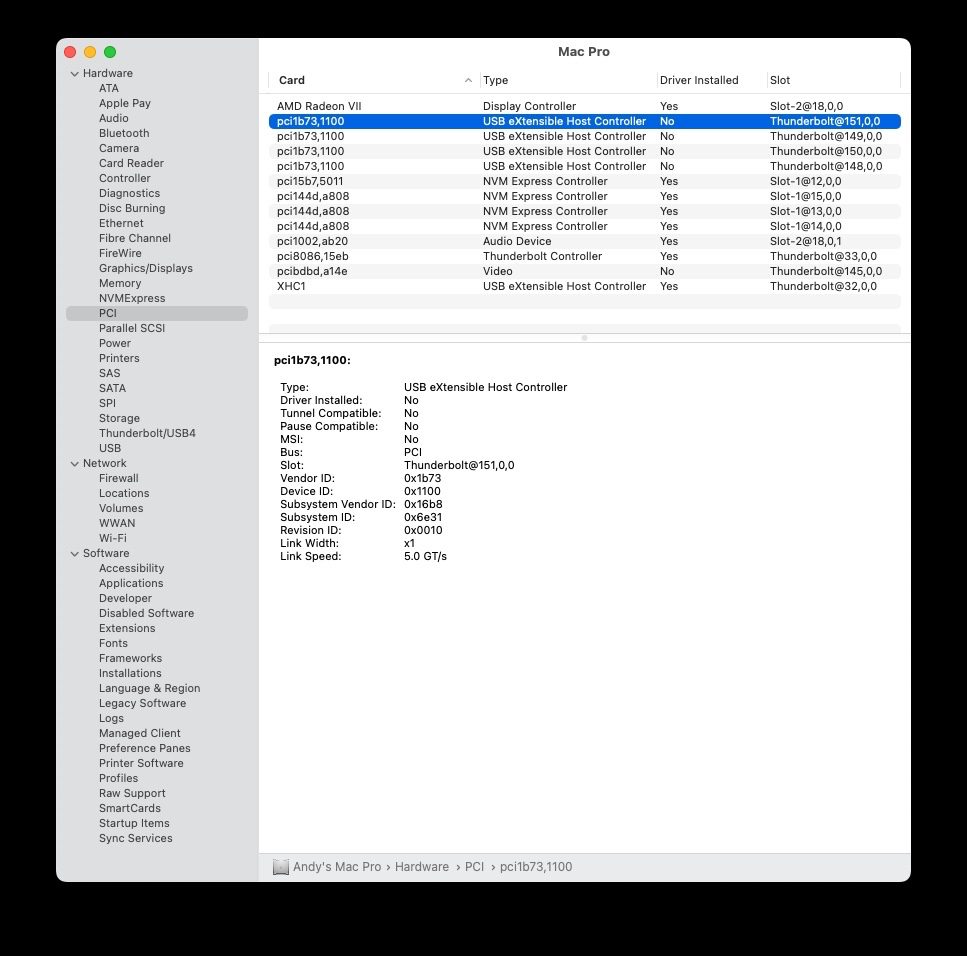Open Logs under Software
967x956 pixels.
[x=111, y=718]
